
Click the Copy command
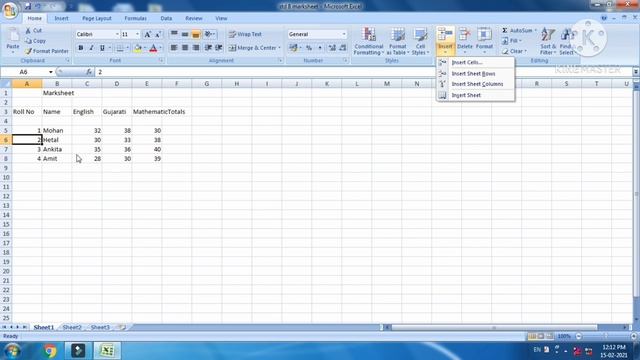(35, 41)
